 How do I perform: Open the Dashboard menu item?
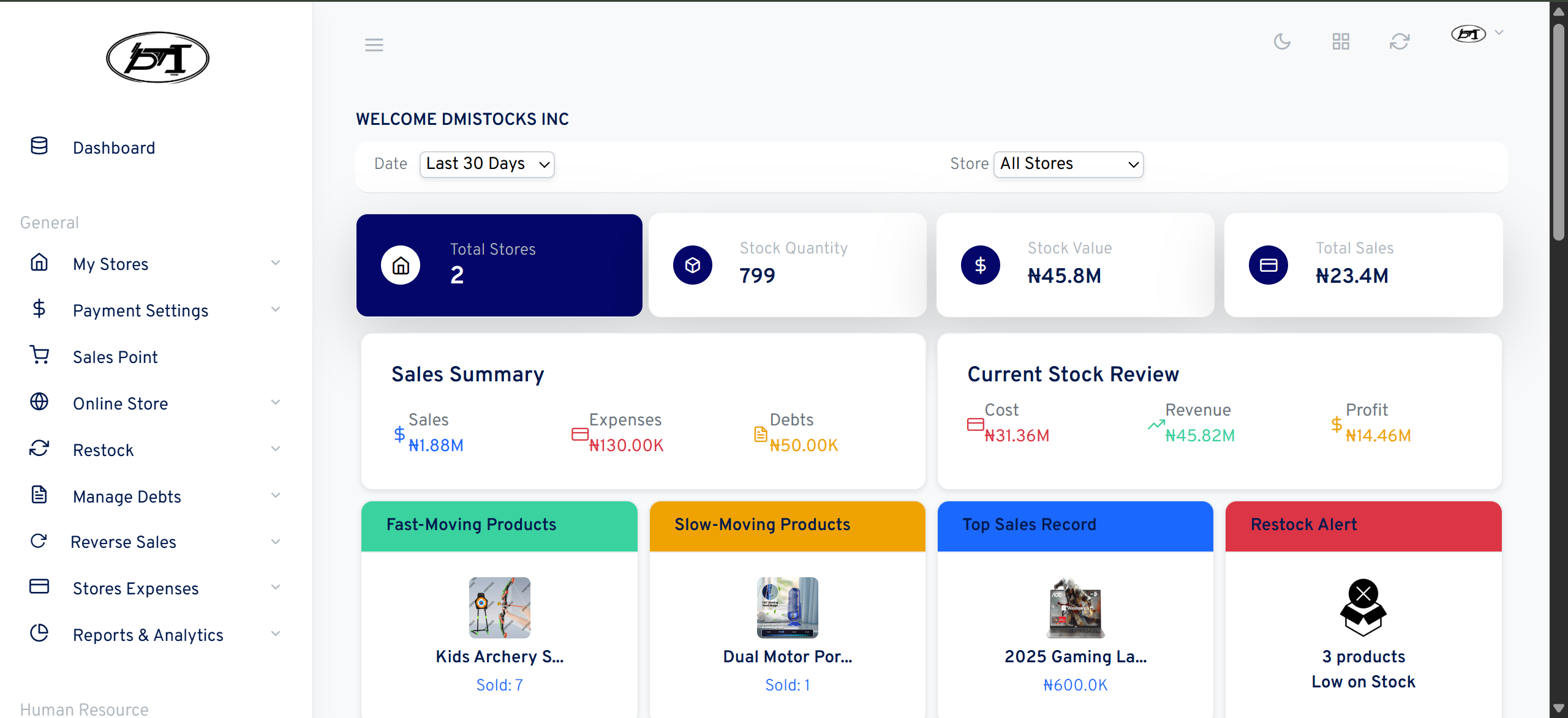click(114, 148)
